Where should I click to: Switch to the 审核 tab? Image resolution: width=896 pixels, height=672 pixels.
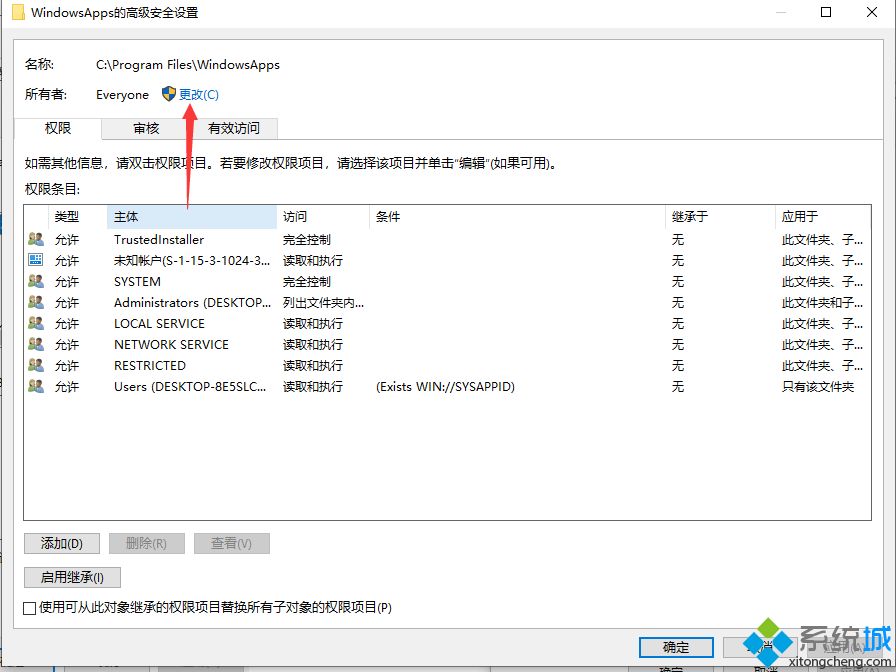(x=146, y=128)
